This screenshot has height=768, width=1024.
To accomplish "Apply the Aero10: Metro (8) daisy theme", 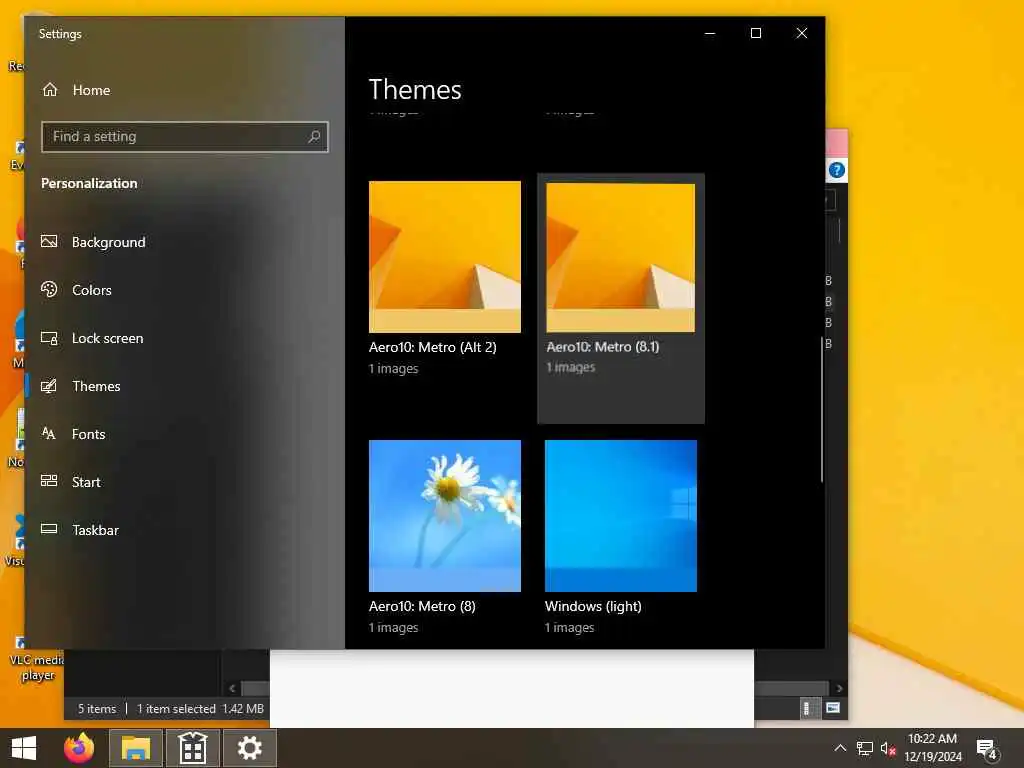I will tap(445, 516).
